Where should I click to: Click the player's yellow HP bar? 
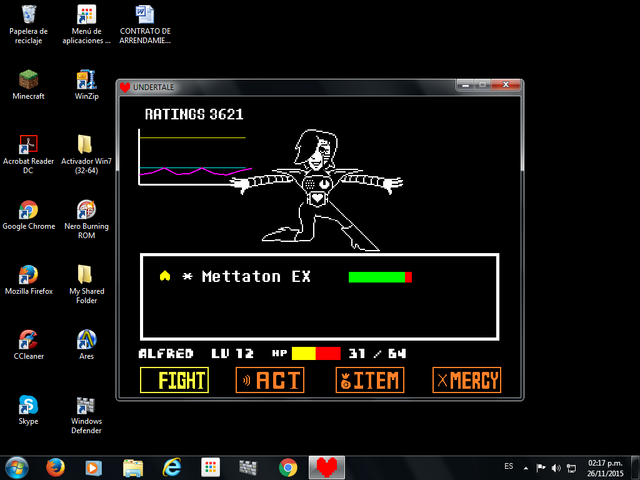(316, 353)
